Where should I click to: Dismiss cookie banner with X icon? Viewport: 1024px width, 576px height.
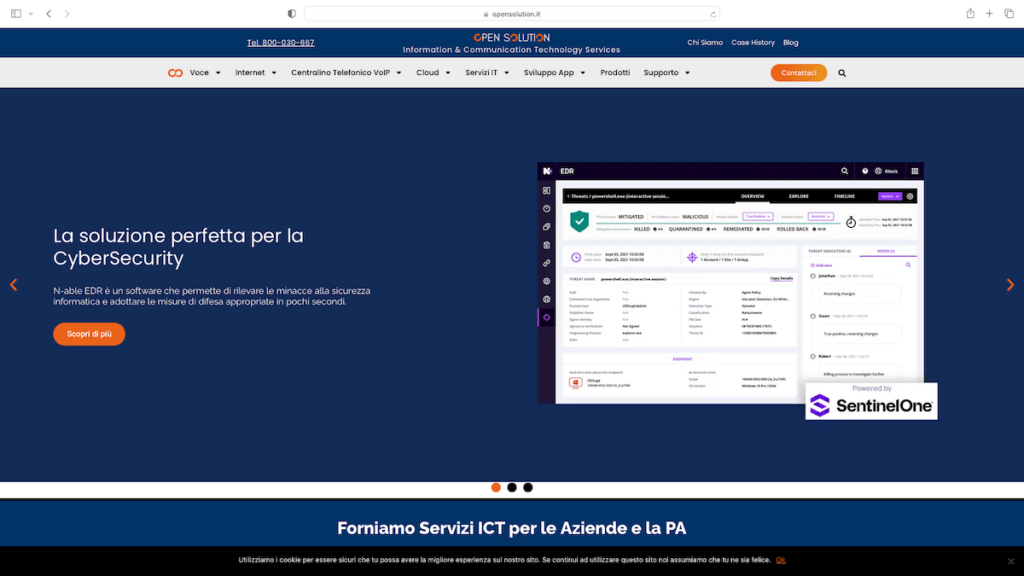tap(1010, 561)
